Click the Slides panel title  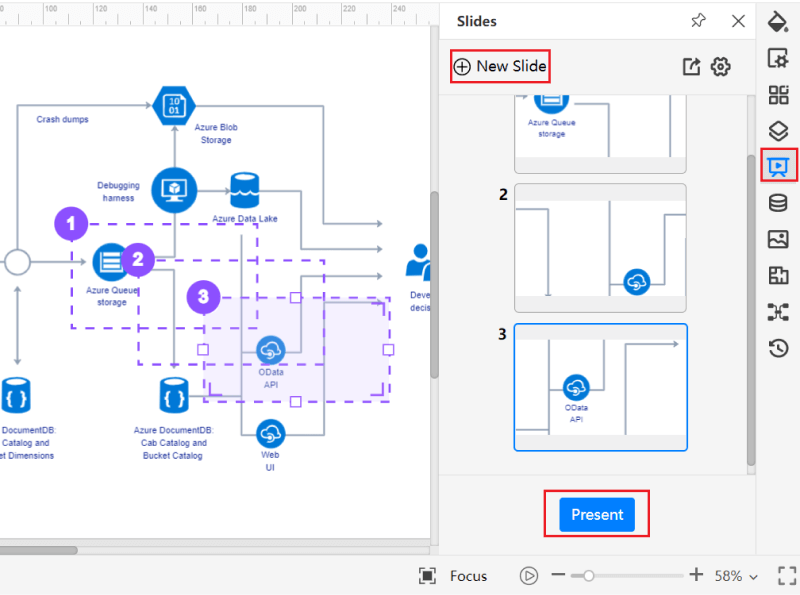(477, 21)
